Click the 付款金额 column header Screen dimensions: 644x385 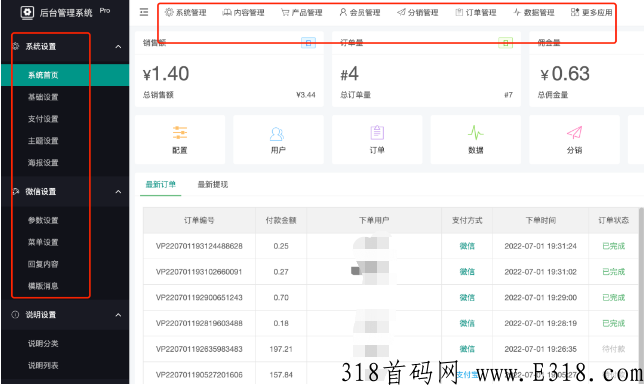click(x=281, y=221)
